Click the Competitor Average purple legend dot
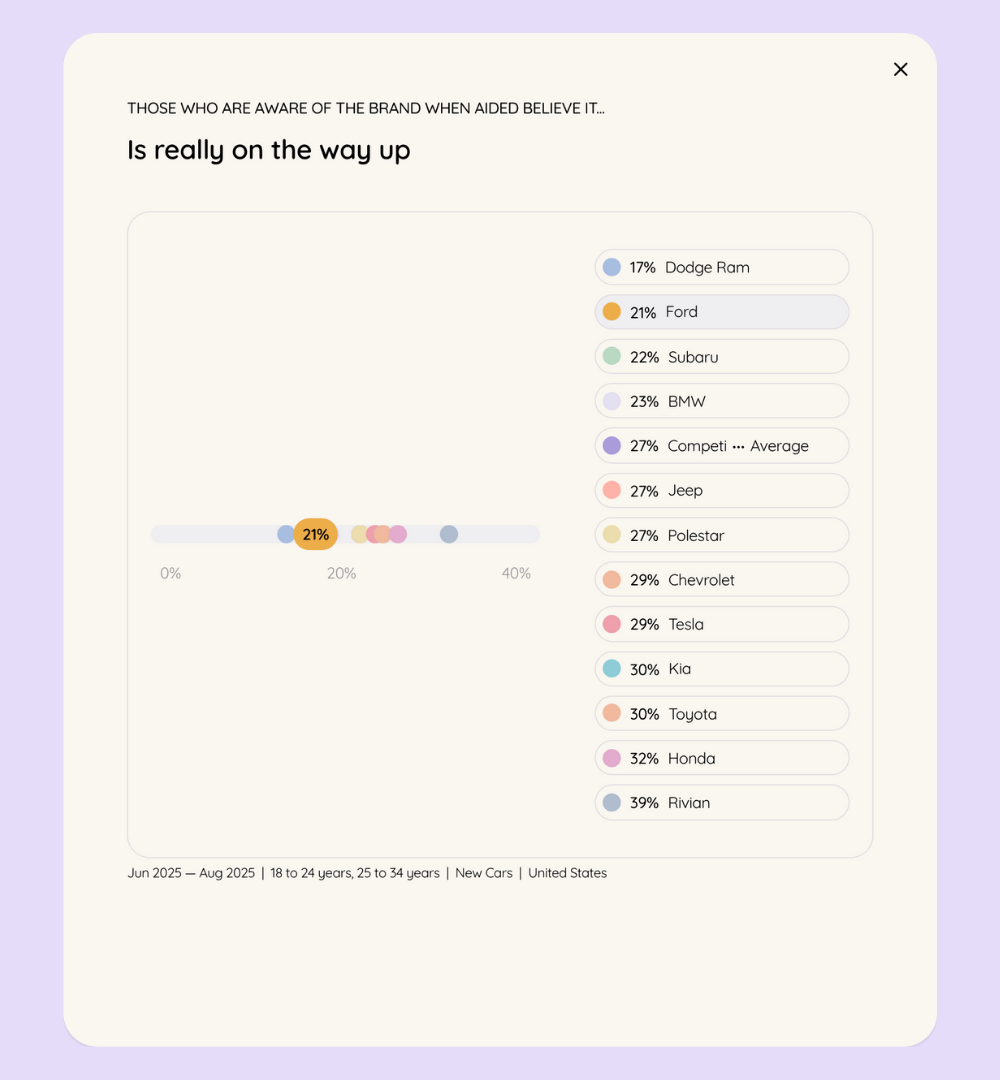This screenshot has width=1000, height=1080. pos(612,446)
